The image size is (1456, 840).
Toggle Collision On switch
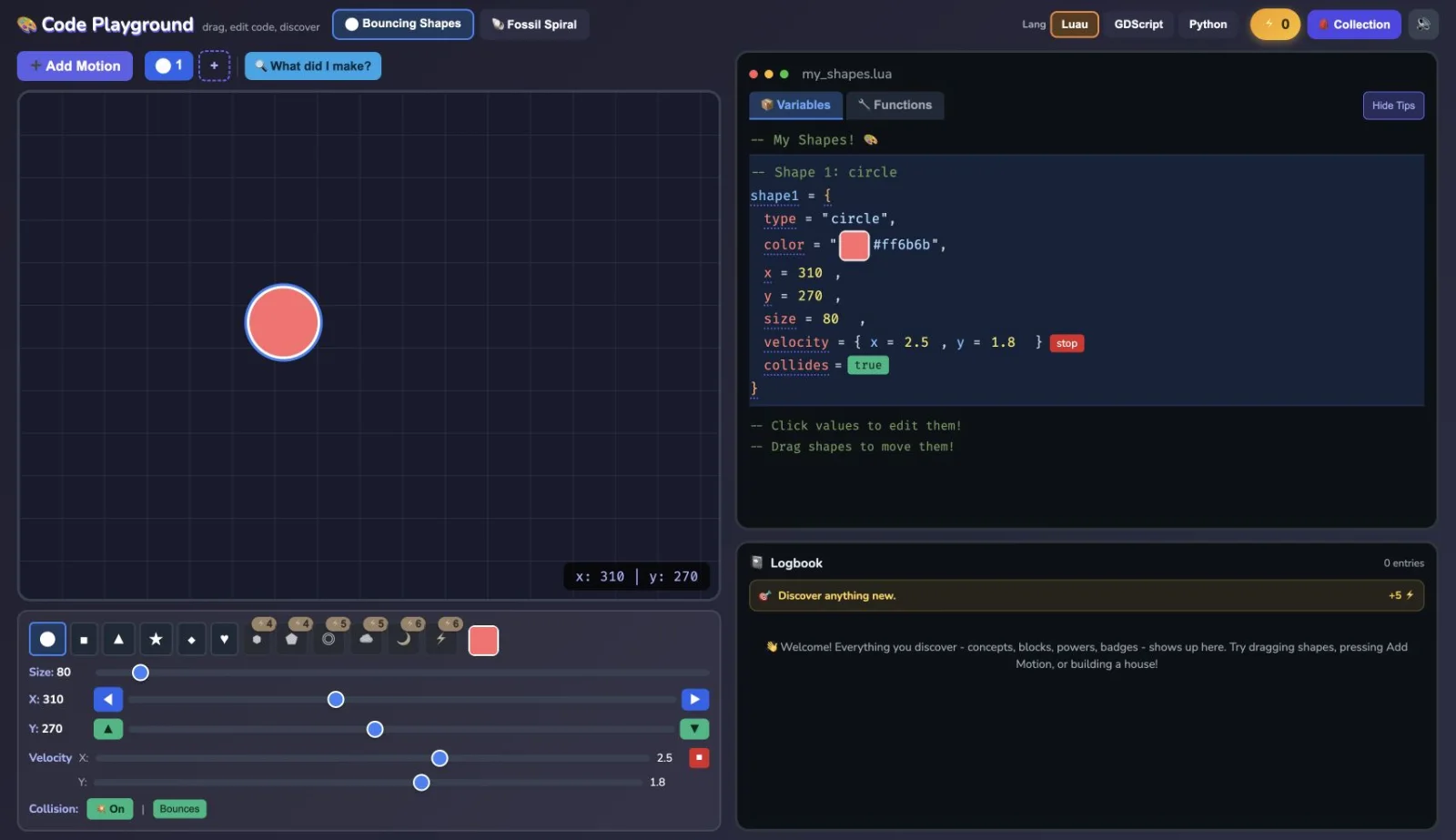(110, 809)
